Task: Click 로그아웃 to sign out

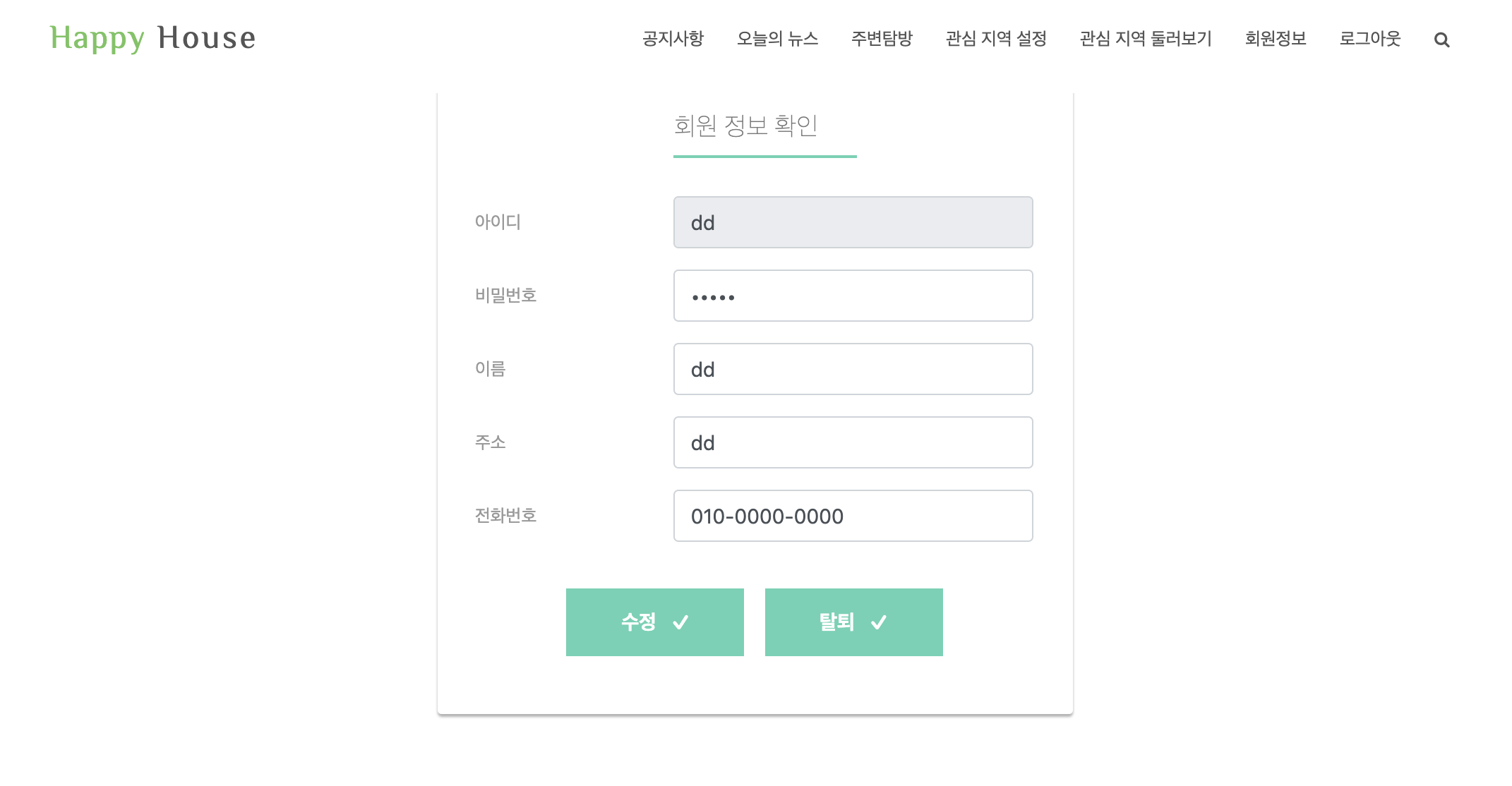Action: pos(1369,39)
